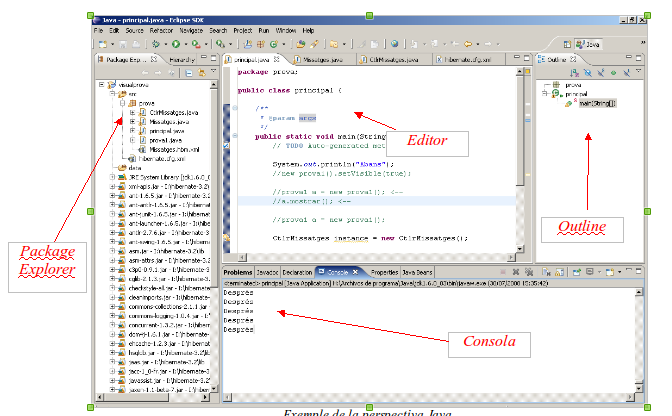Collapse the principal class in Outline
The image size is (672, 416).
tap(545, 93)
